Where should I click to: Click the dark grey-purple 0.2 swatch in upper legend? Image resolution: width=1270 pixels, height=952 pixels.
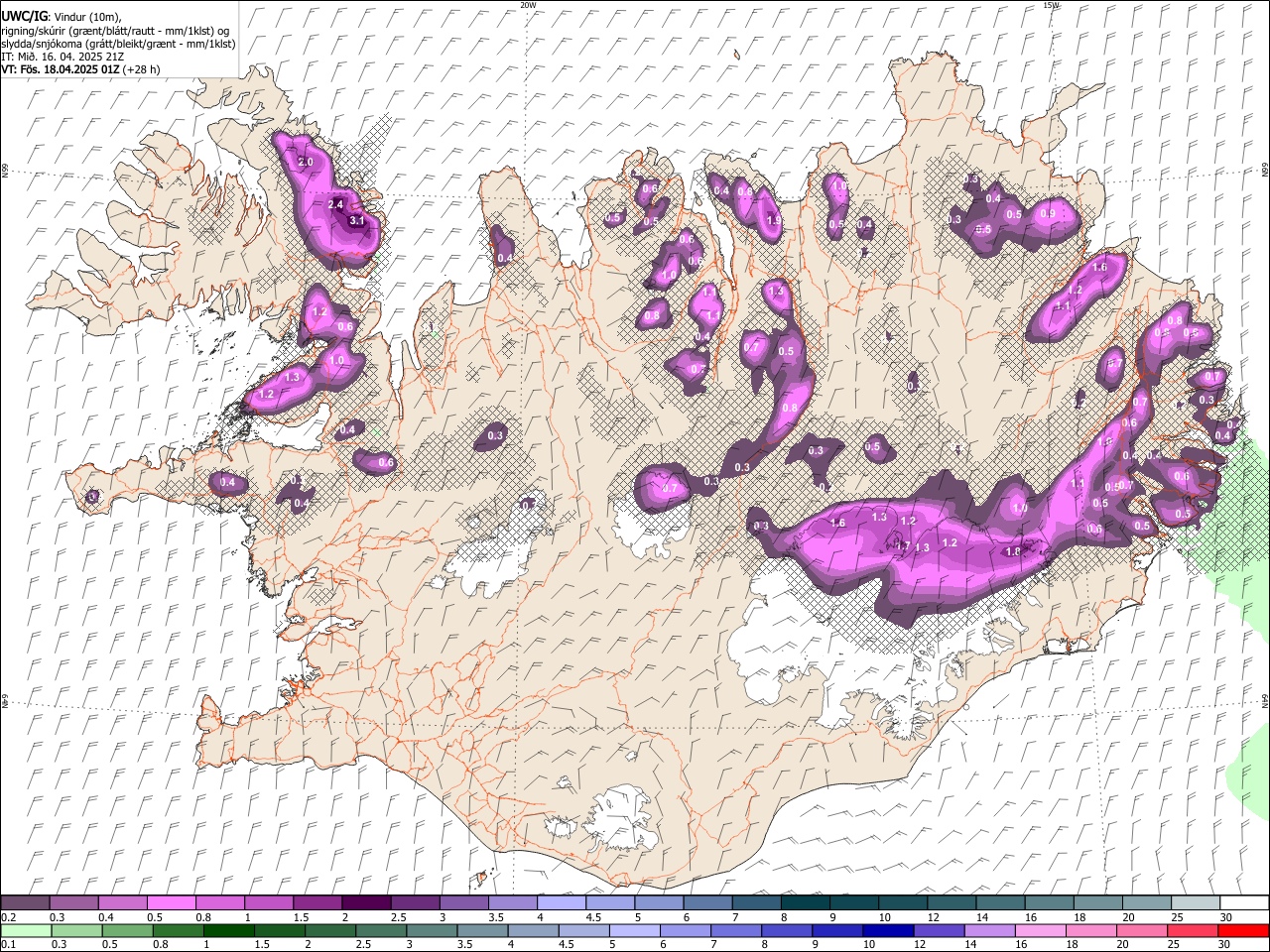(25, 903)
